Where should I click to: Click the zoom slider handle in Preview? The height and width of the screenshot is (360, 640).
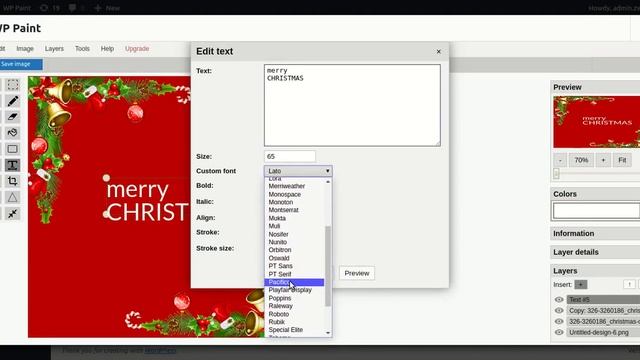(x=556, y=174)
